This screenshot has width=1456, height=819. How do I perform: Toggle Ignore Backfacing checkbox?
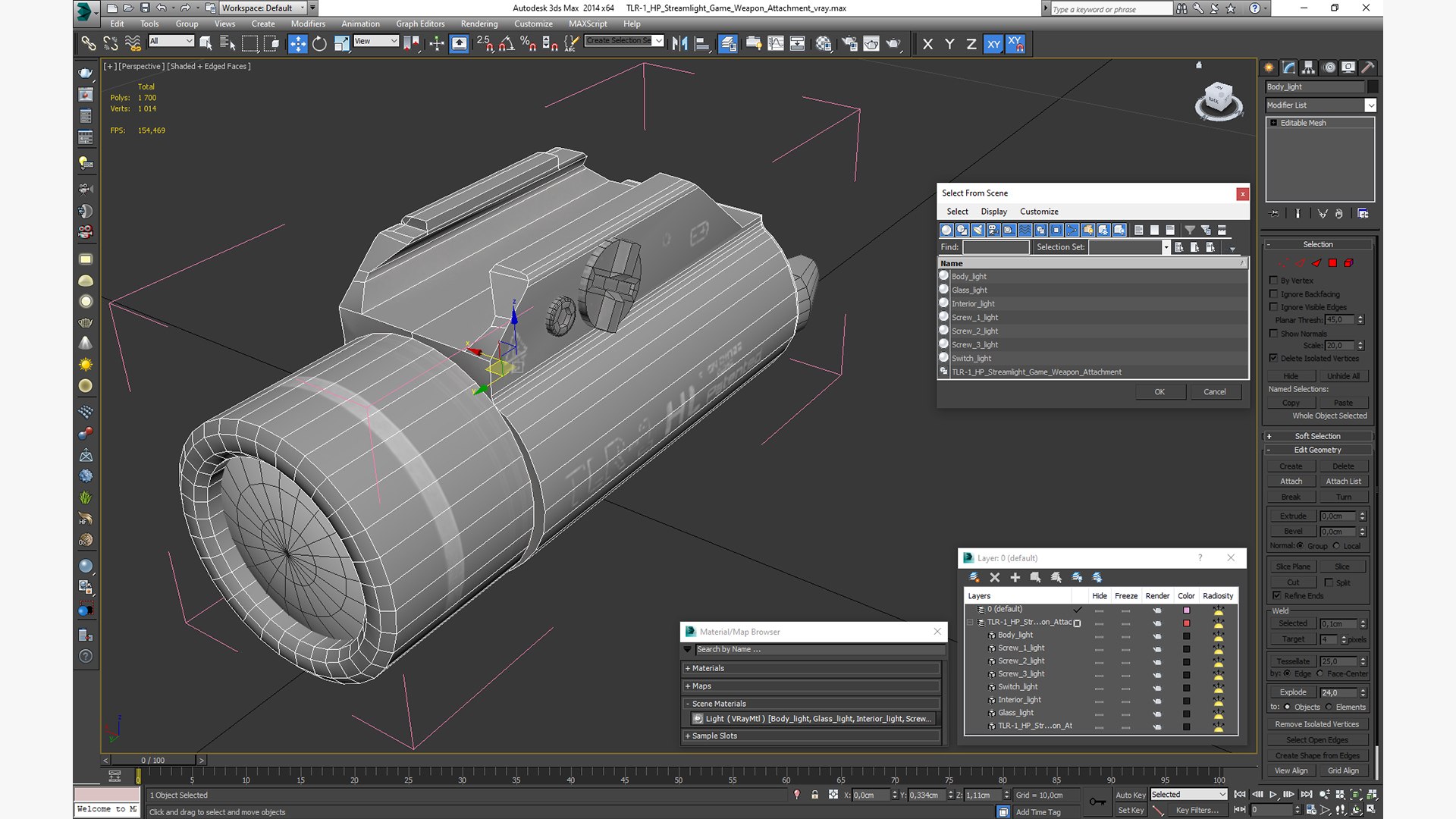click(1274, 294)
